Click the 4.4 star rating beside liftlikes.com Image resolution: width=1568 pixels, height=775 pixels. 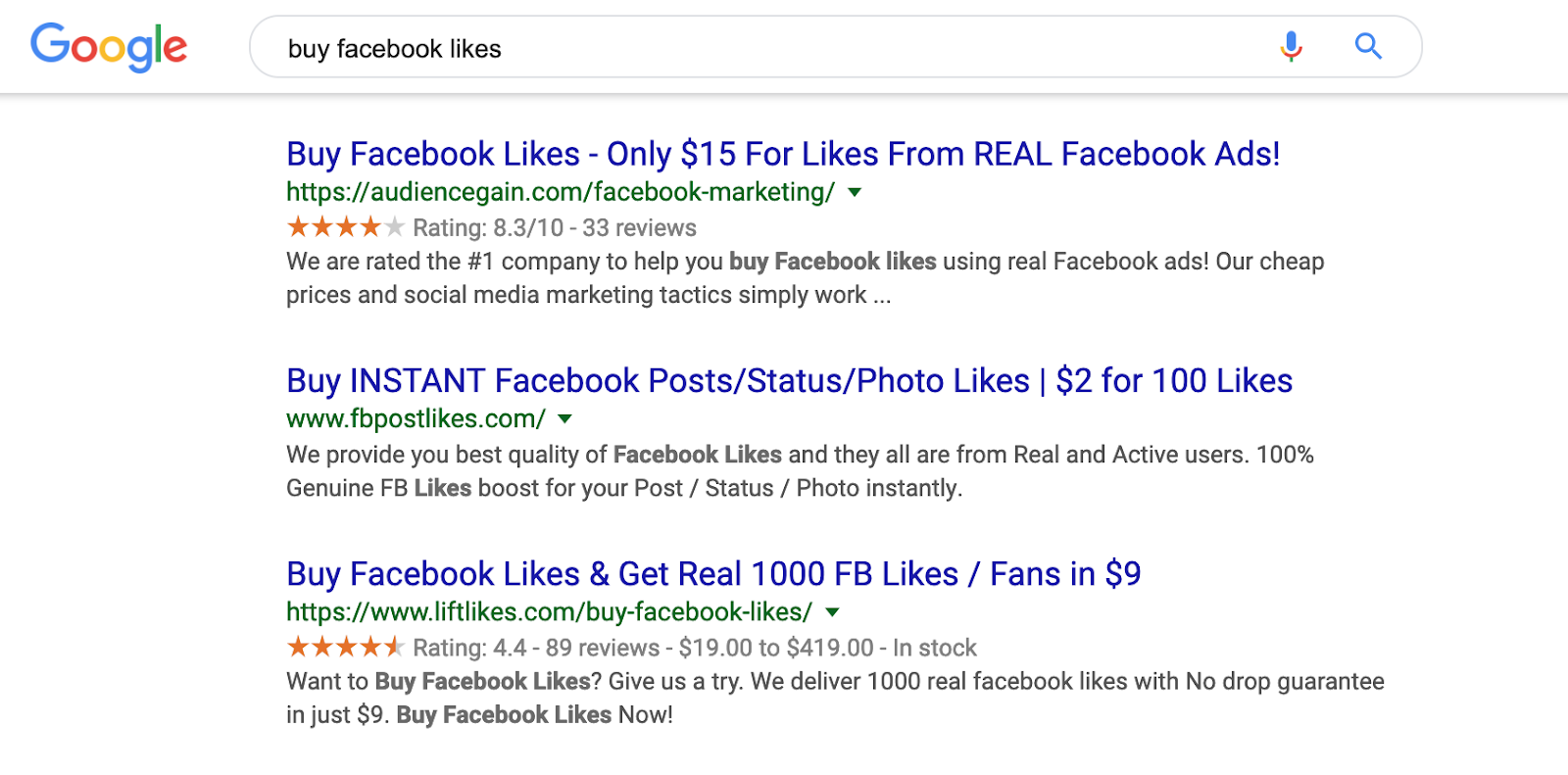click(345, 647)
